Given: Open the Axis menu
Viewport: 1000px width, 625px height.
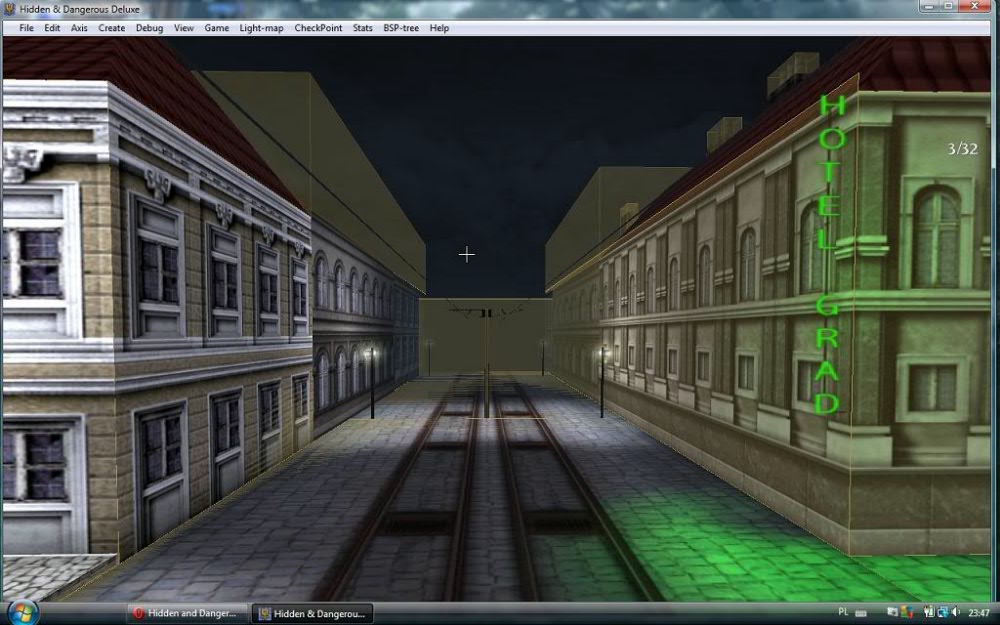Looking at the screenshot, I should click(x=79, y=28).
